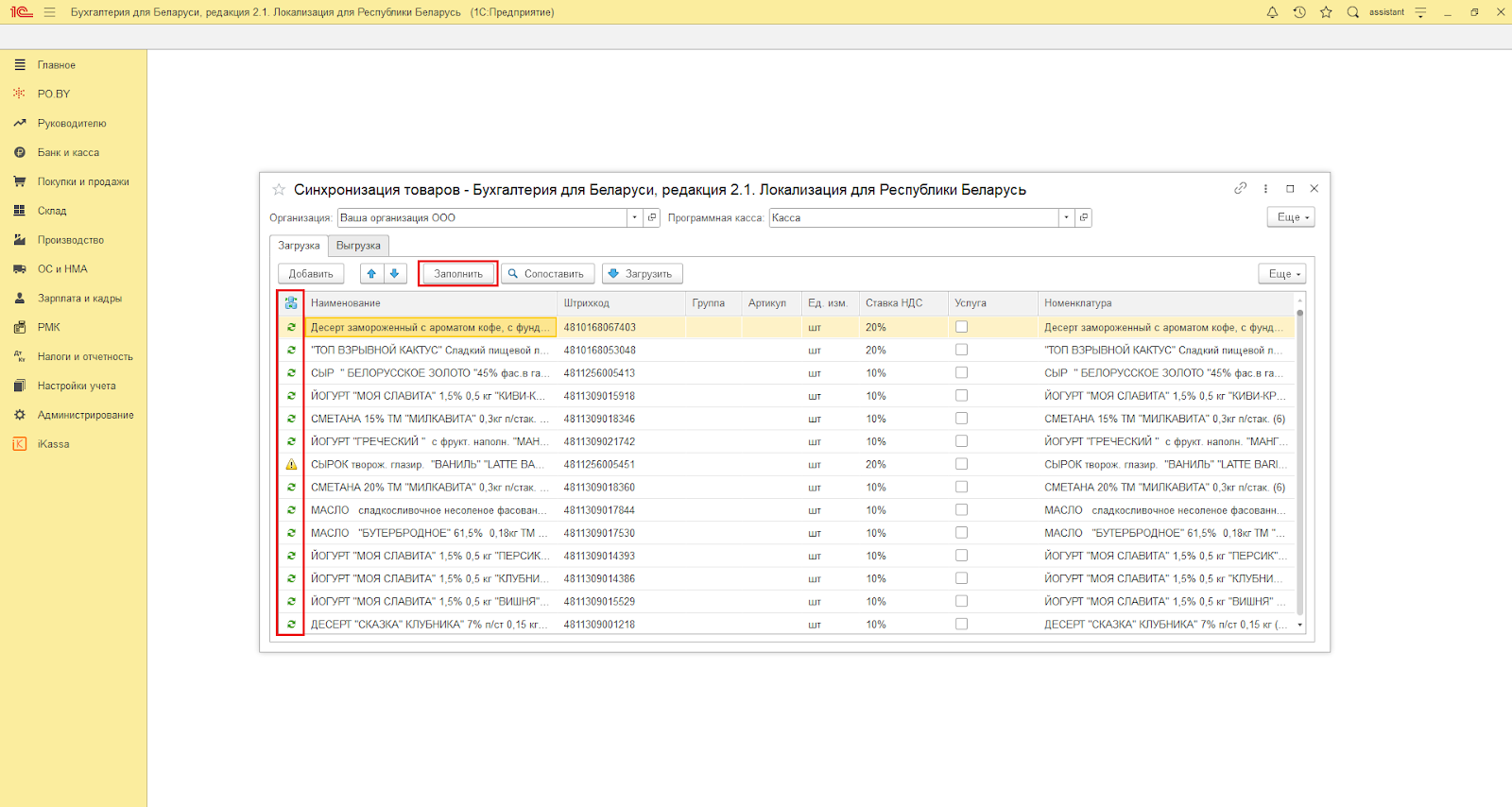Screen dimensions: 1512x807
Task: Click the Организация input field
Action: [x=483, y=217]
